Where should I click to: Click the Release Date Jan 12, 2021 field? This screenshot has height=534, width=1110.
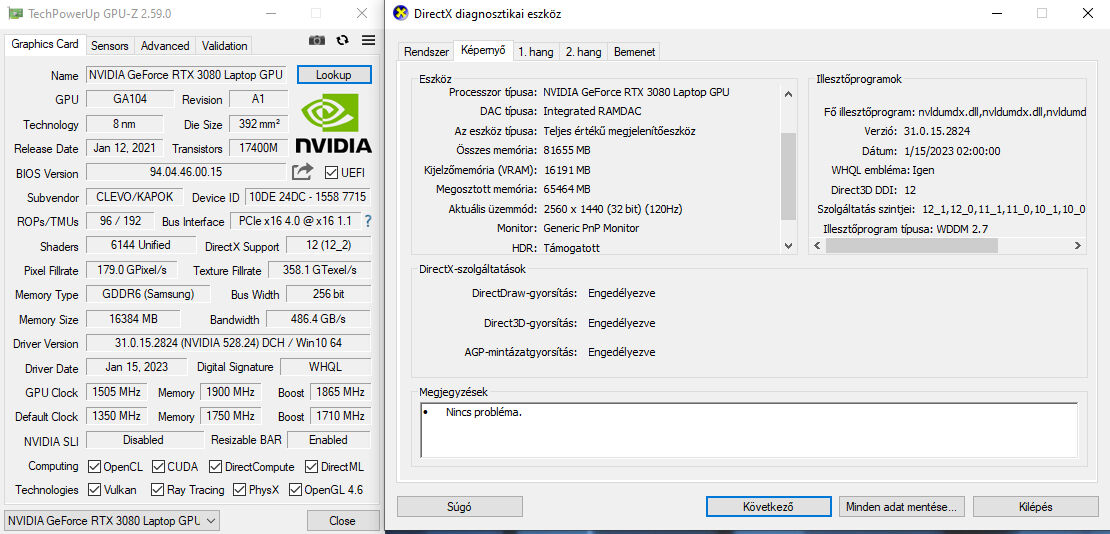[x=125, y=149]
